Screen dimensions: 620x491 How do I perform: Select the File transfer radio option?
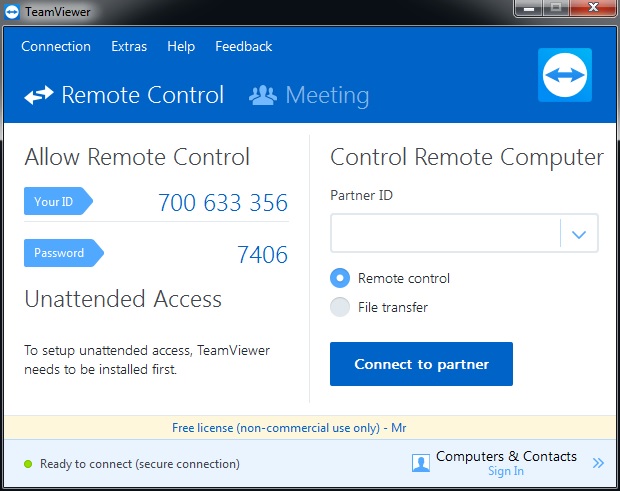[340, 307]
